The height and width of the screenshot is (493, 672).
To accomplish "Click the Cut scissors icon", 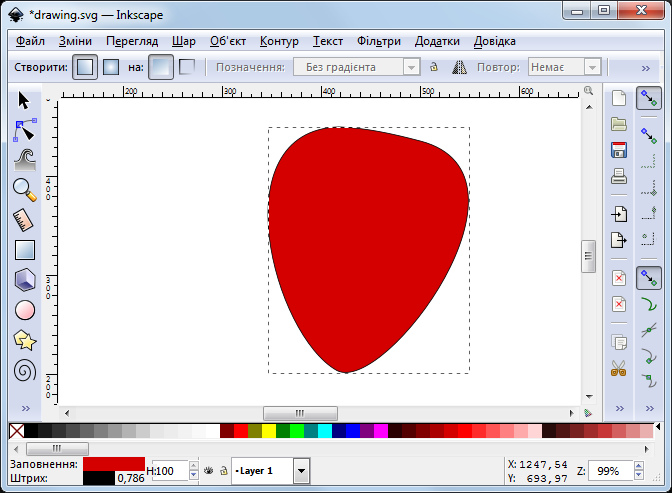I will [x=619, y=368].
